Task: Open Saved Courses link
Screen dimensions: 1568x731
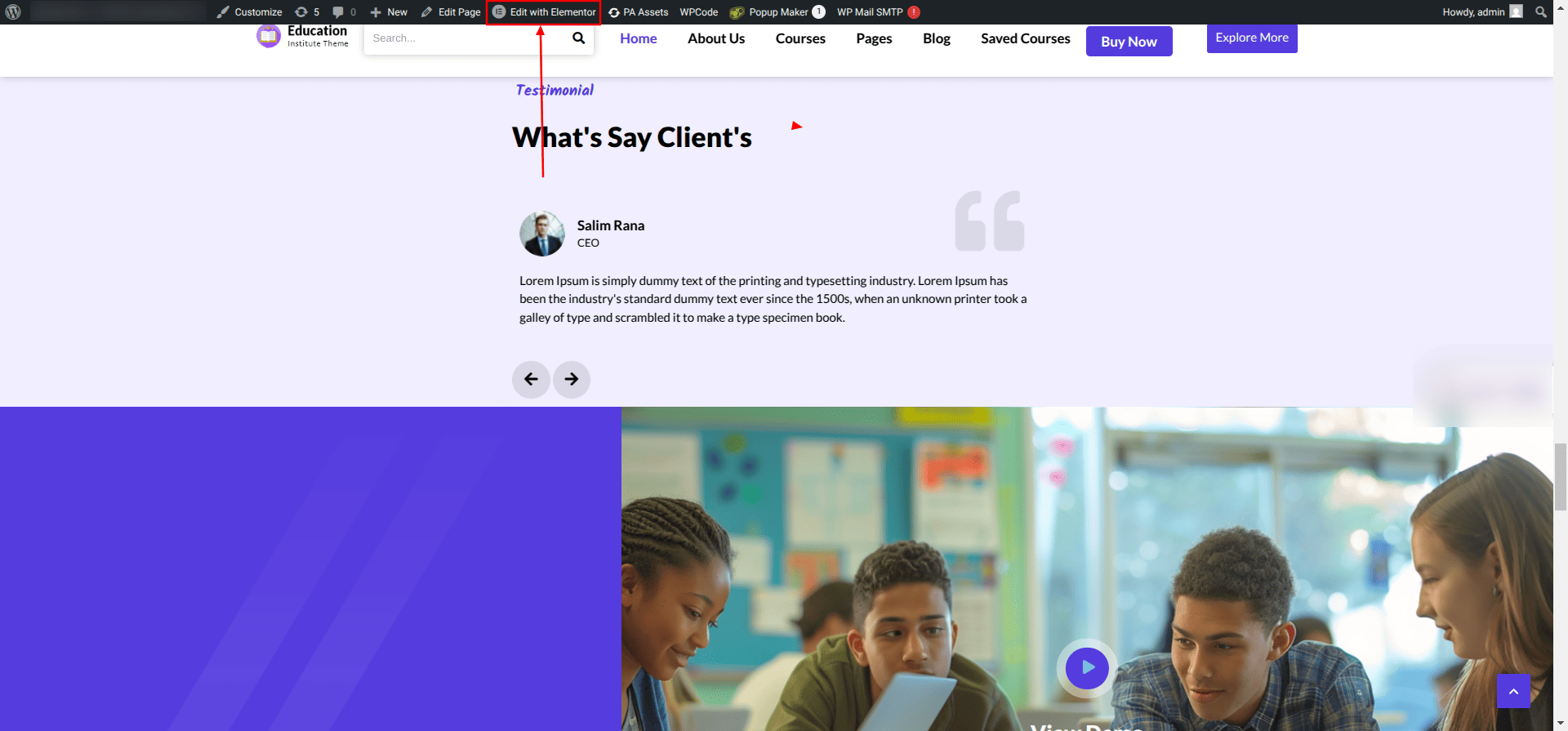Action: [x=1026, y=38]
